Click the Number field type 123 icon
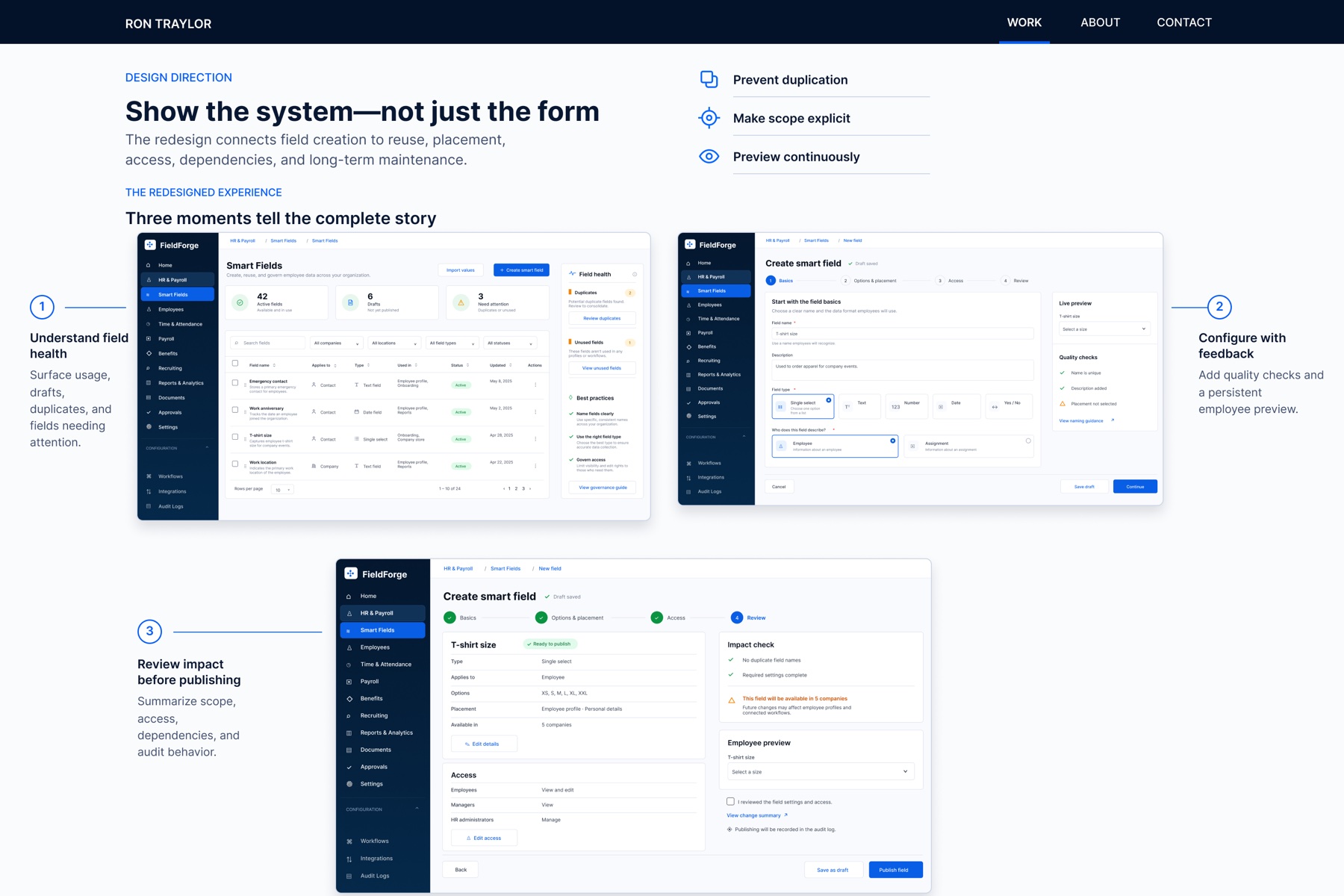The width and height of the screenshot is (1344, 896). pos(895,407)
